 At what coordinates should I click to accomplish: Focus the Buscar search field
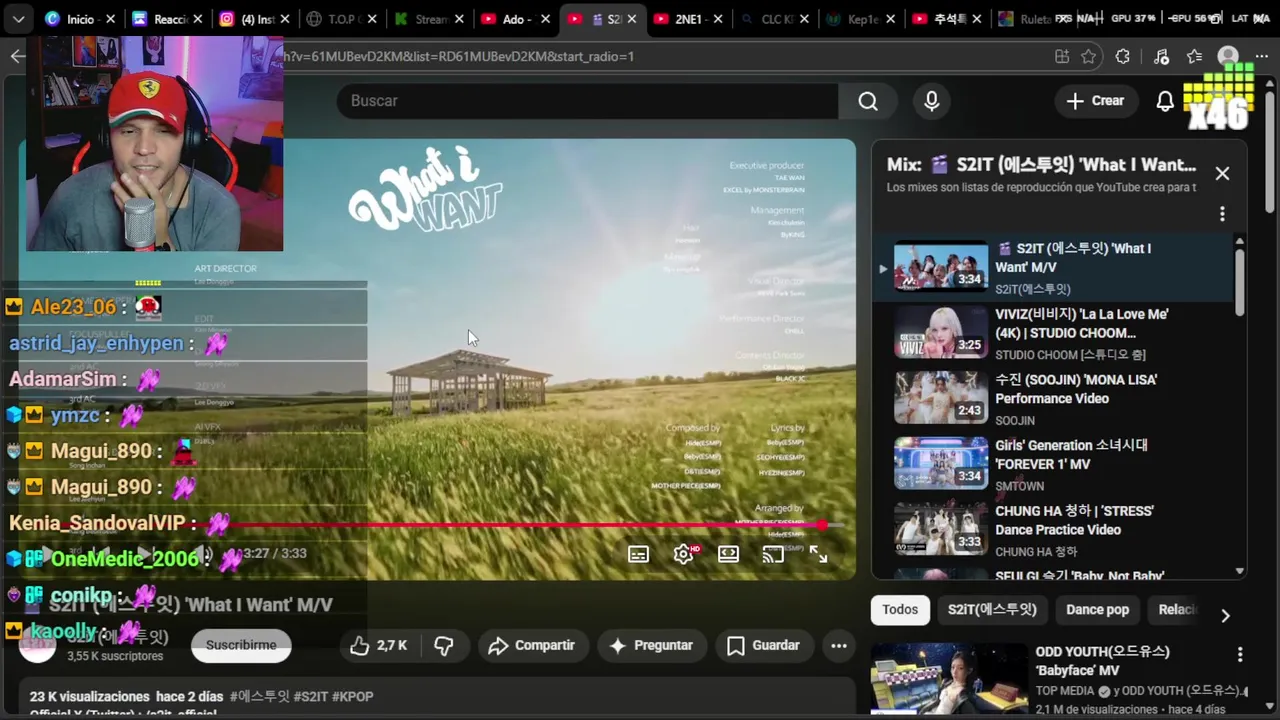[588, 101]
